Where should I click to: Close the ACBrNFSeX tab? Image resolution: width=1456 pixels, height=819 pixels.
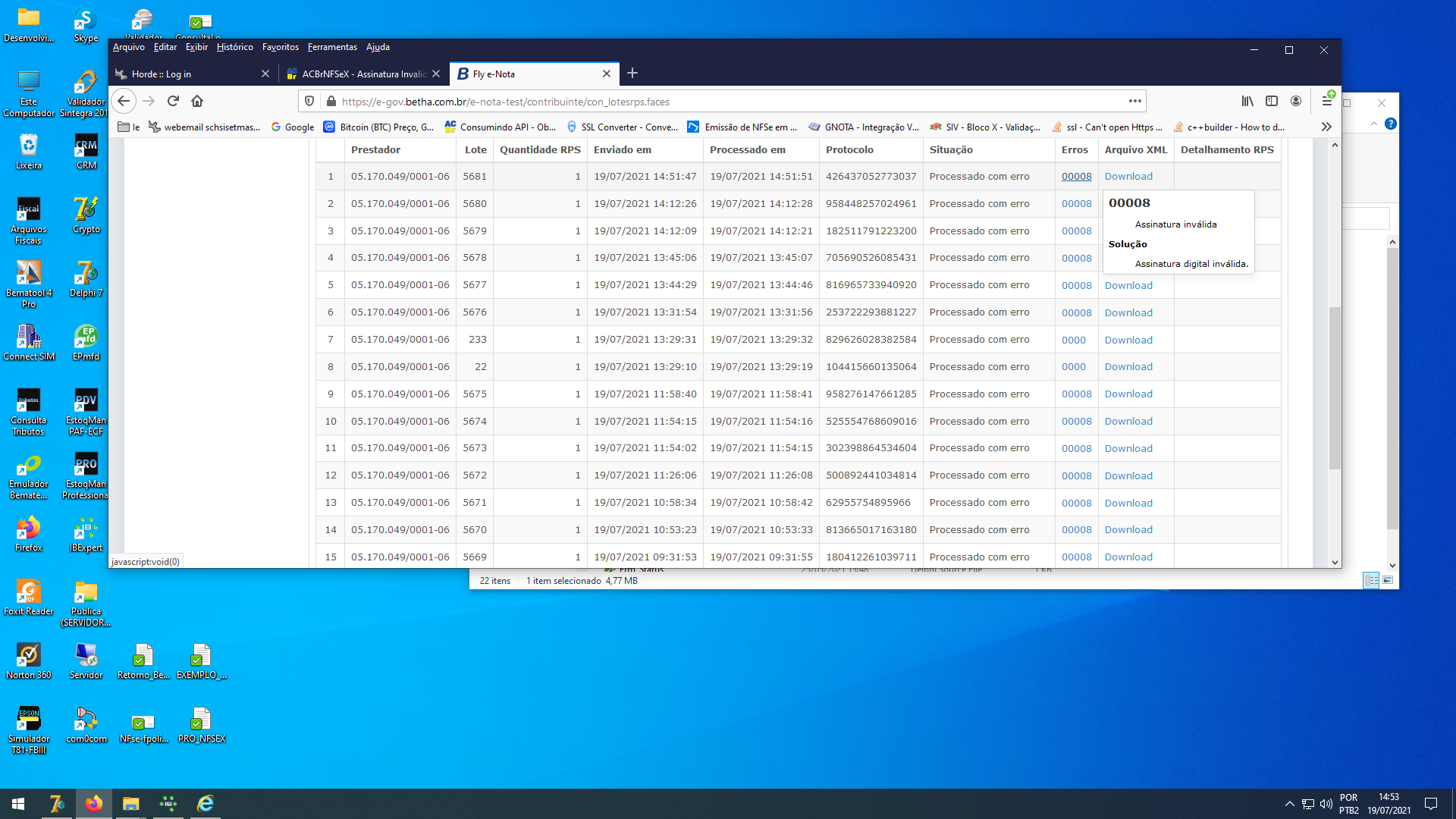(x=436, y=74)
